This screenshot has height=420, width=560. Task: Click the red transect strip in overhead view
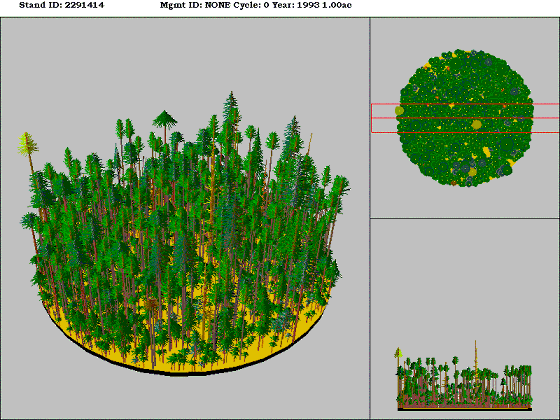click(465, 118)
